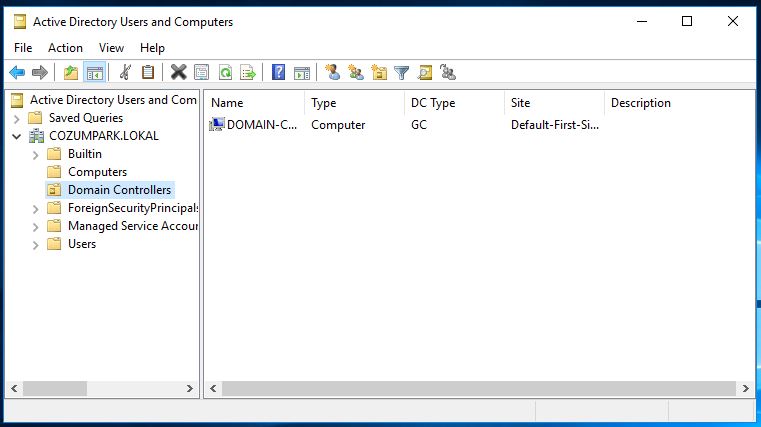761x427 pixels.
Task: Click the Delete (X) toolbar icon
Action: (178, 72)
